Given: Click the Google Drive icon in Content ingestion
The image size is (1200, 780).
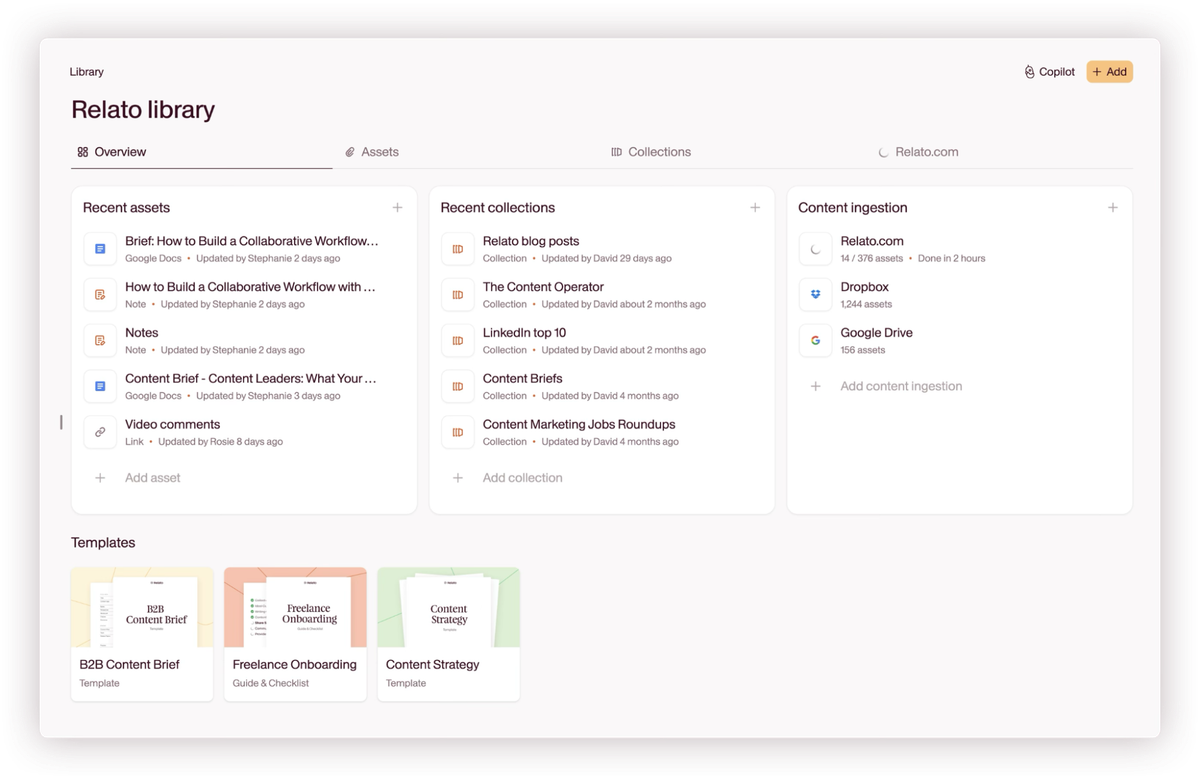Looking at the screenshot, I should pos(815,340).
